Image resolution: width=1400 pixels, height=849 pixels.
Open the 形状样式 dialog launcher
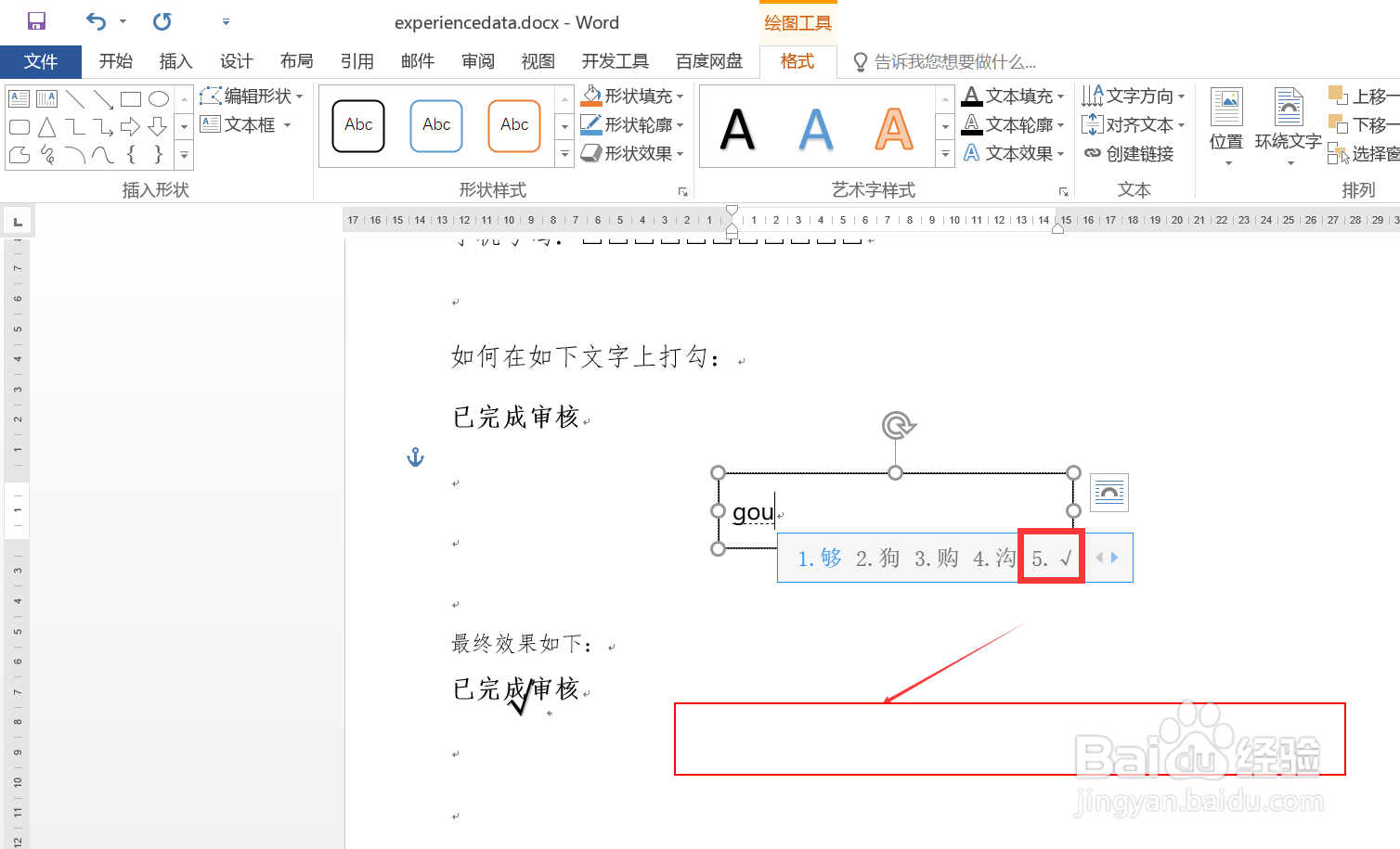tap(683, 191)
